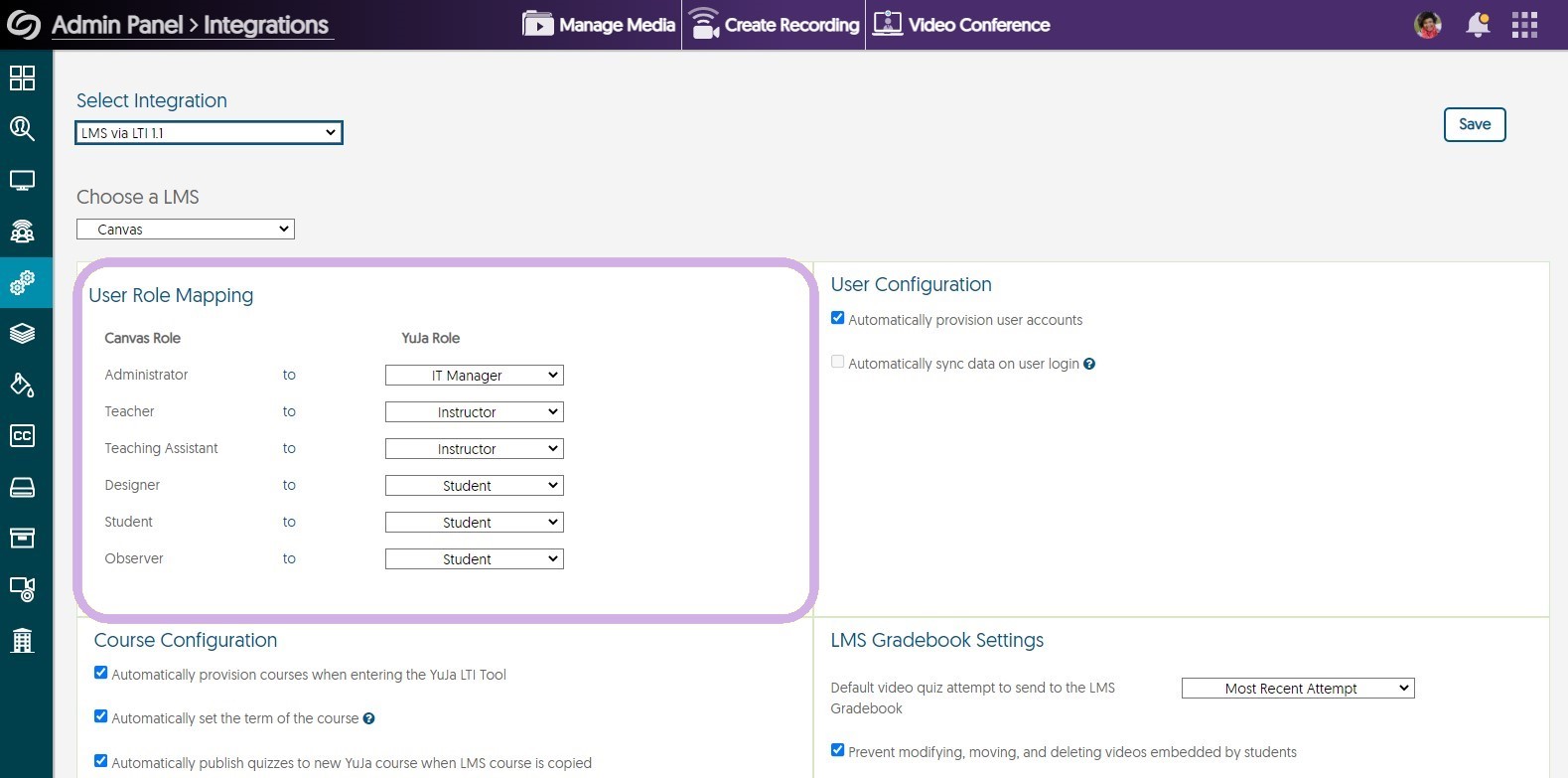Click the building organization sidebar icon
Viewport: 1568px width, 778px height.
(x=22, y=640)
